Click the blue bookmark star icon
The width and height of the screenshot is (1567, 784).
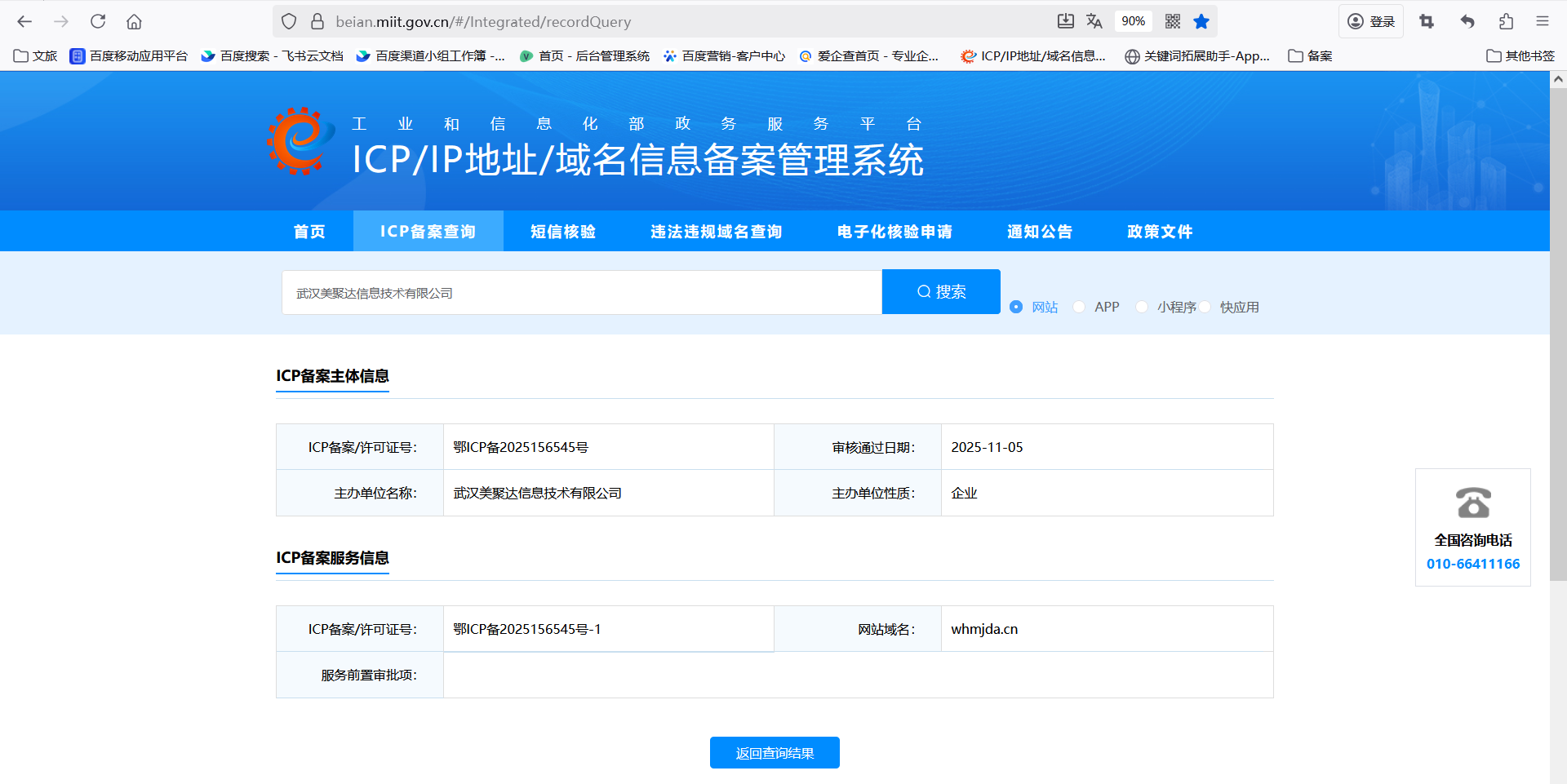tap(1201, 21)
